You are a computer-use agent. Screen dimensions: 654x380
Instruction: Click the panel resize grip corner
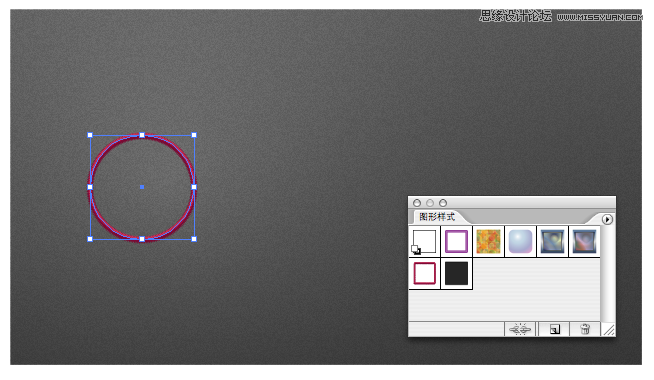coord(609,330)
